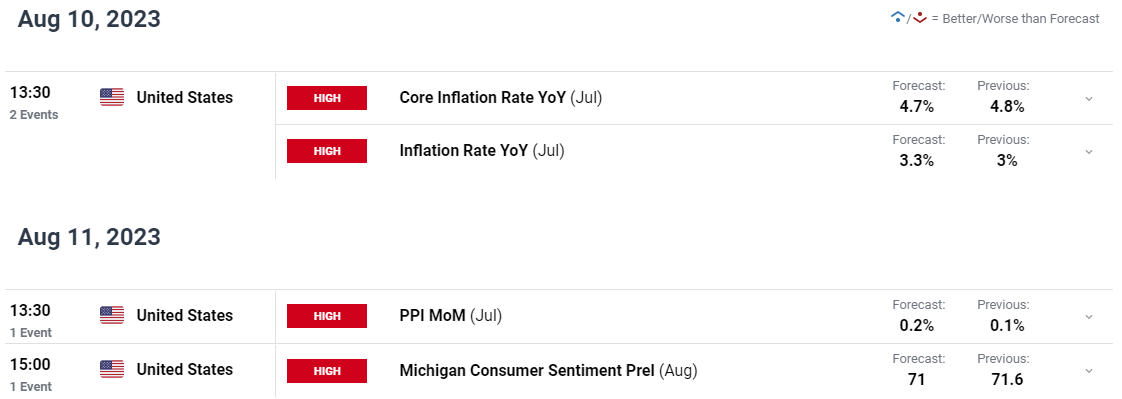The image size is (1122, 399).
Task: Expand Michigan Consumer Sentiment Prel row chevron
Action: 1088,370
